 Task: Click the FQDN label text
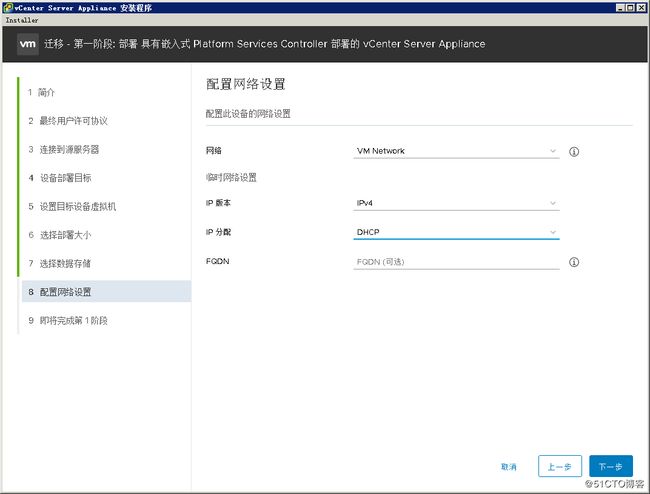coord(217,261)
